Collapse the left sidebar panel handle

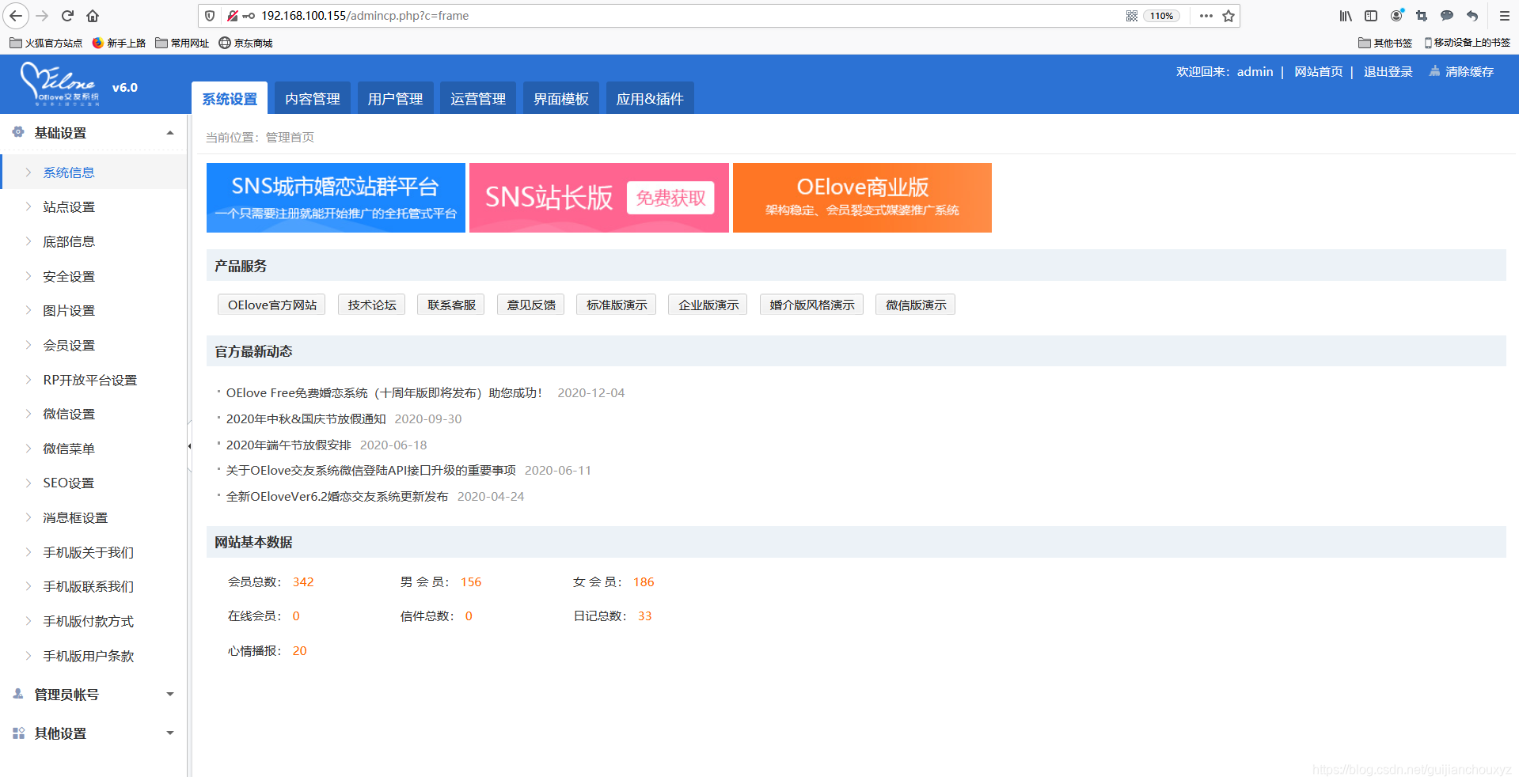tap(189, 446)
